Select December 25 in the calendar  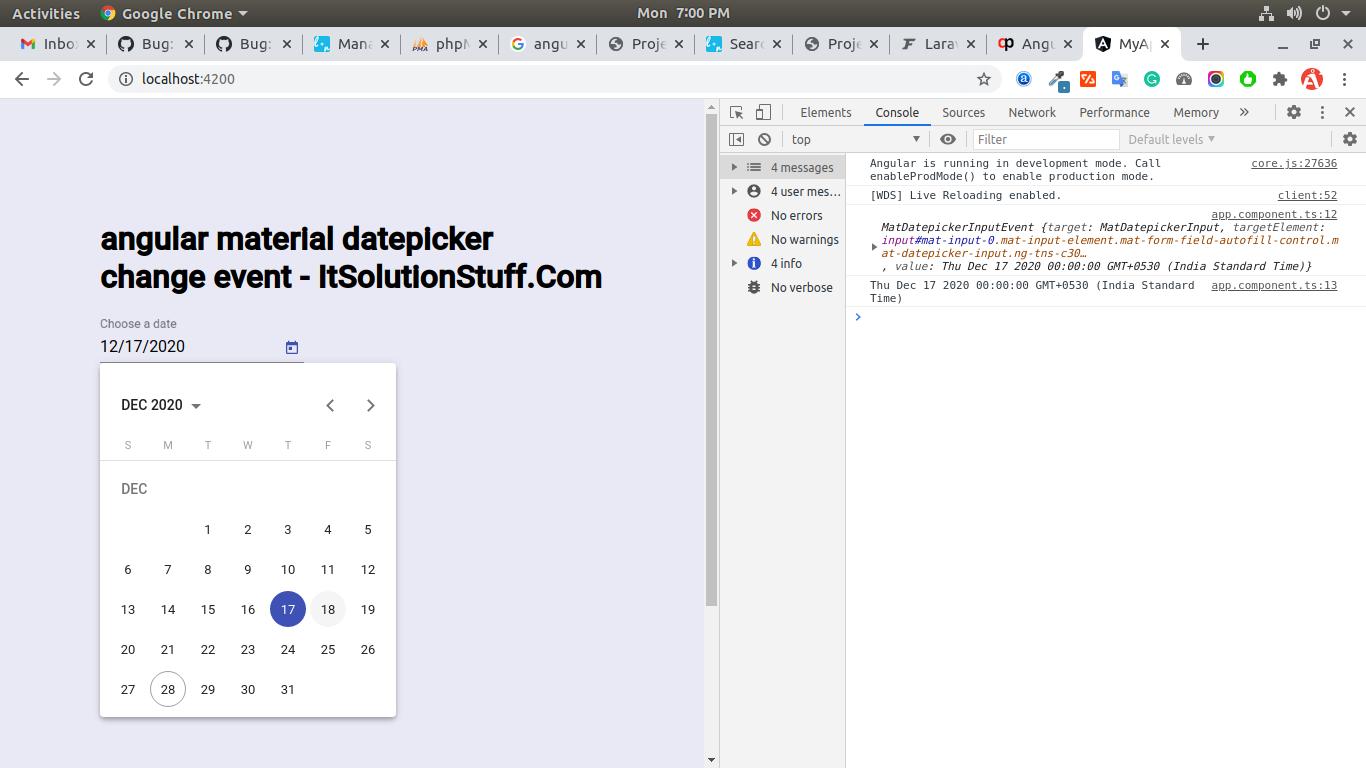point(328,650)
